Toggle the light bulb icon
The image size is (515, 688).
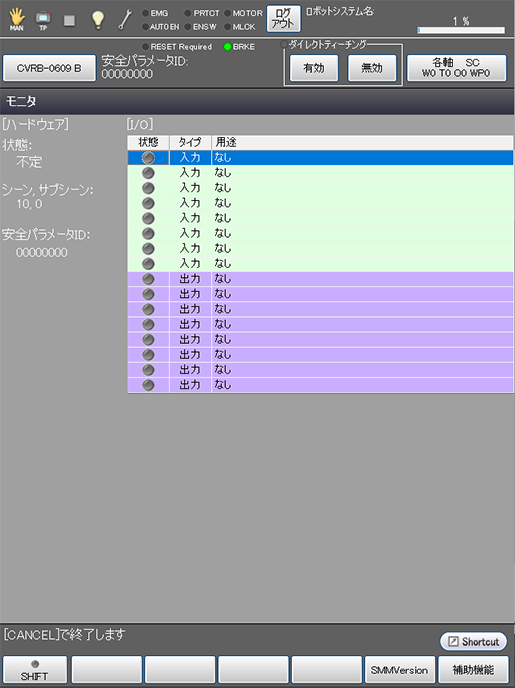click(97, 19)
